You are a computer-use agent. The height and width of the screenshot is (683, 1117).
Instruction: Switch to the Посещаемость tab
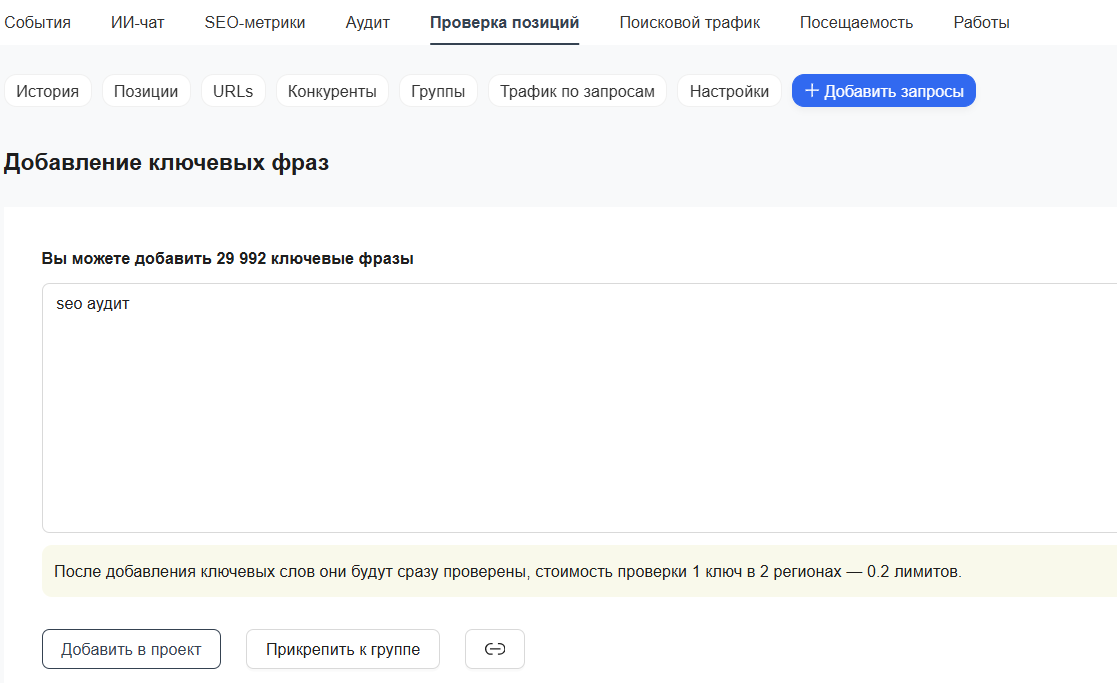(856, 22)
